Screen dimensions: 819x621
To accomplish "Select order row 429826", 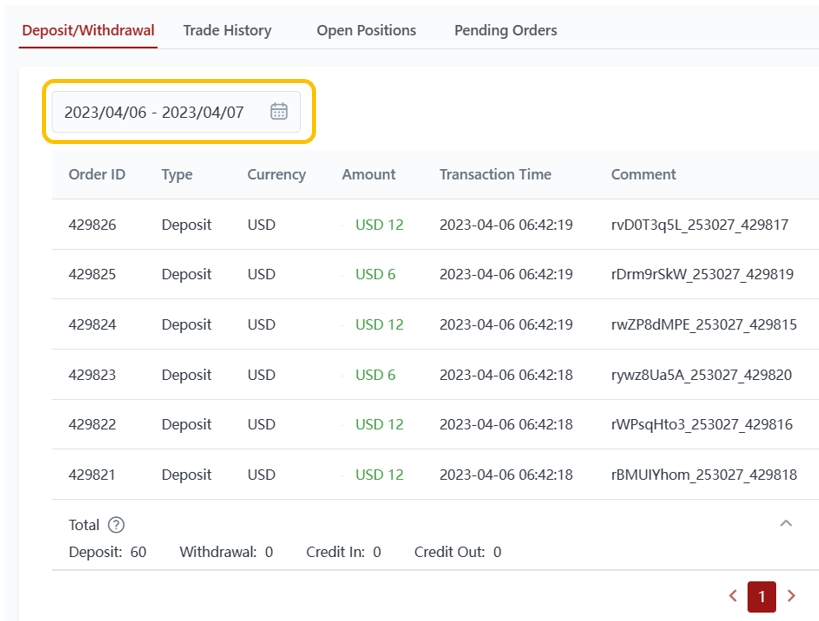I will pos(92,225).
